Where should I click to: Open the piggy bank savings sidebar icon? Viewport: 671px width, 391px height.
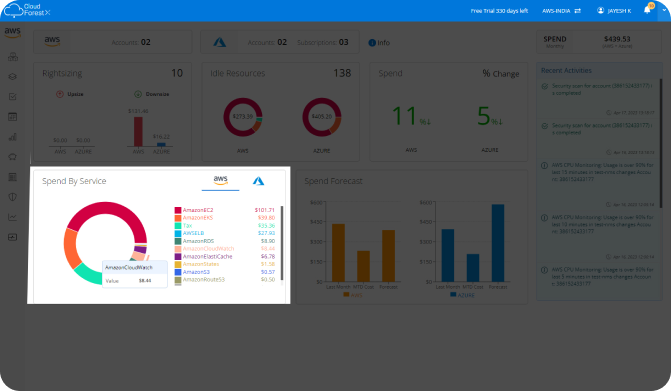click(x=12, y=157)
